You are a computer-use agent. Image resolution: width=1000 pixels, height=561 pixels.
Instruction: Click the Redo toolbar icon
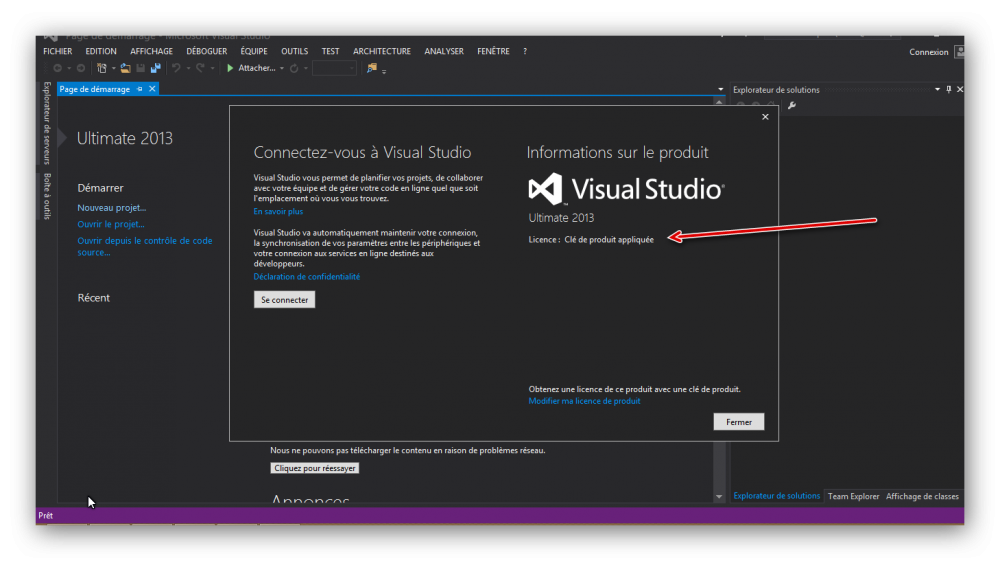[x=201, y=68]
